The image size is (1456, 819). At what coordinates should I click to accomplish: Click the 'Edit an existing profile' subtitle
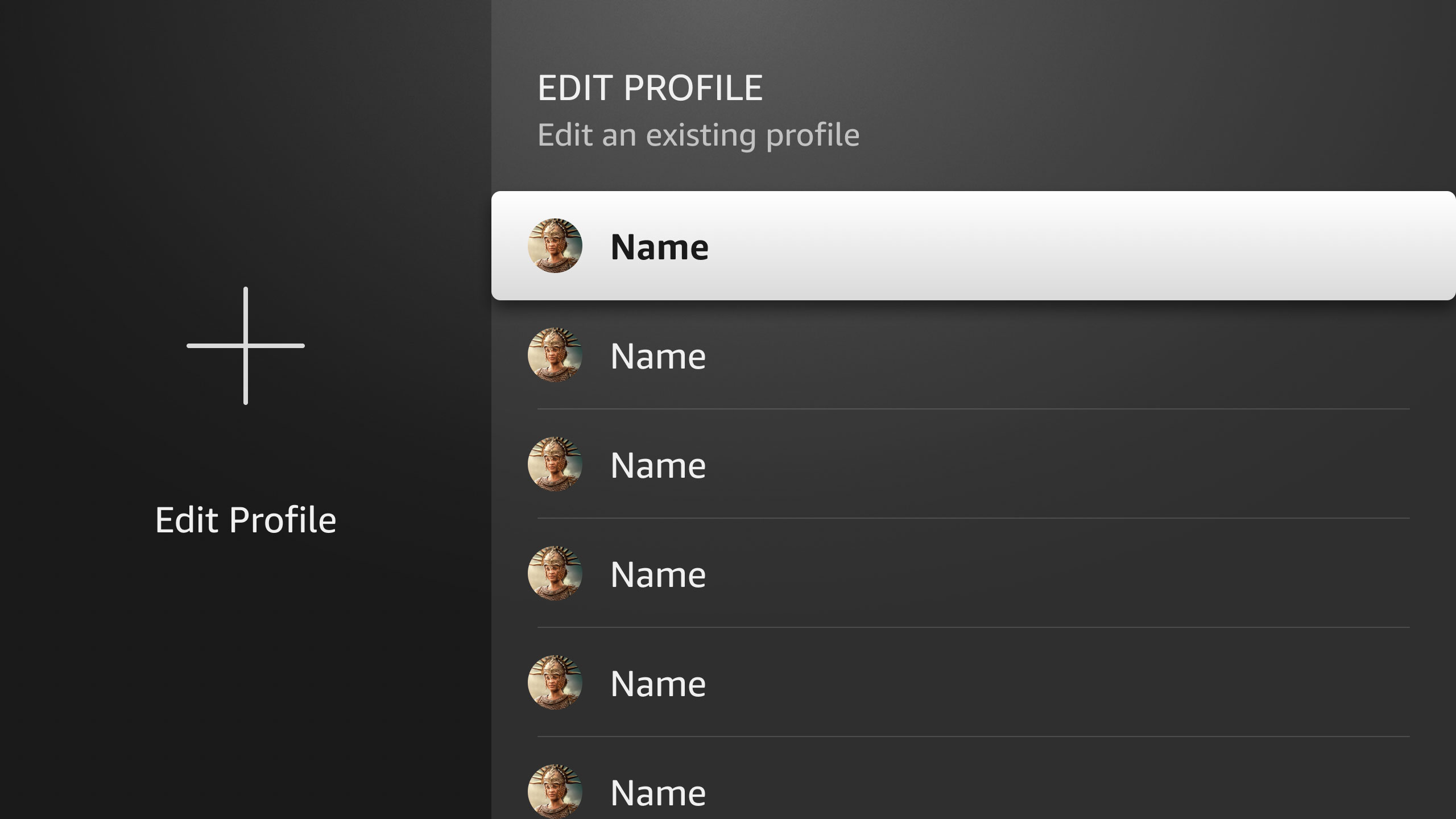698,135
